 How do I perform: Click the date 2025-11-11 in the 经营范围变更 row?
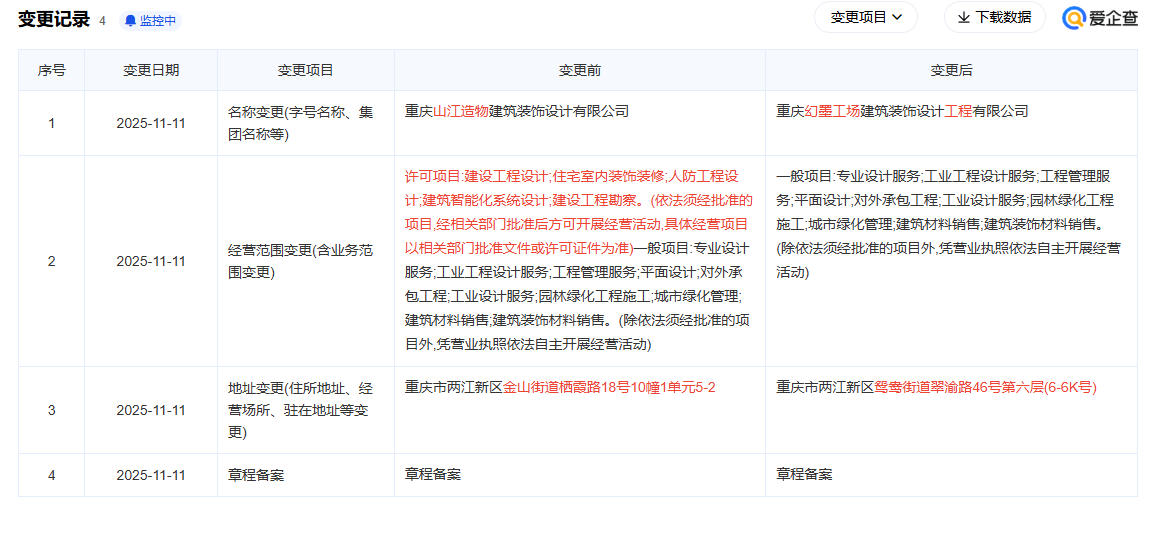151,261
